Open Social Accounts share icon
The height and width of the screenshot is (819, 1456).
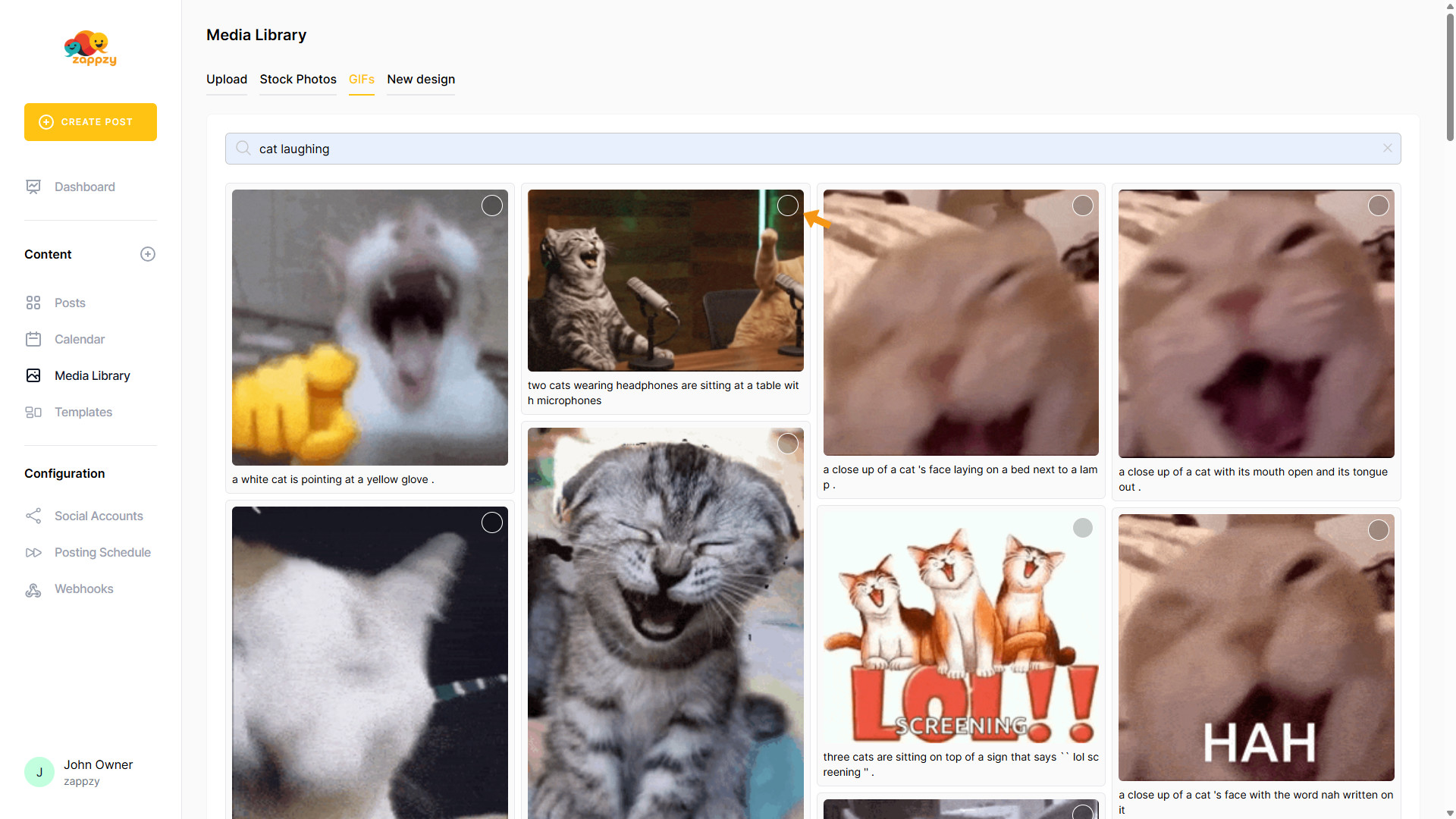tap(33, 516)
